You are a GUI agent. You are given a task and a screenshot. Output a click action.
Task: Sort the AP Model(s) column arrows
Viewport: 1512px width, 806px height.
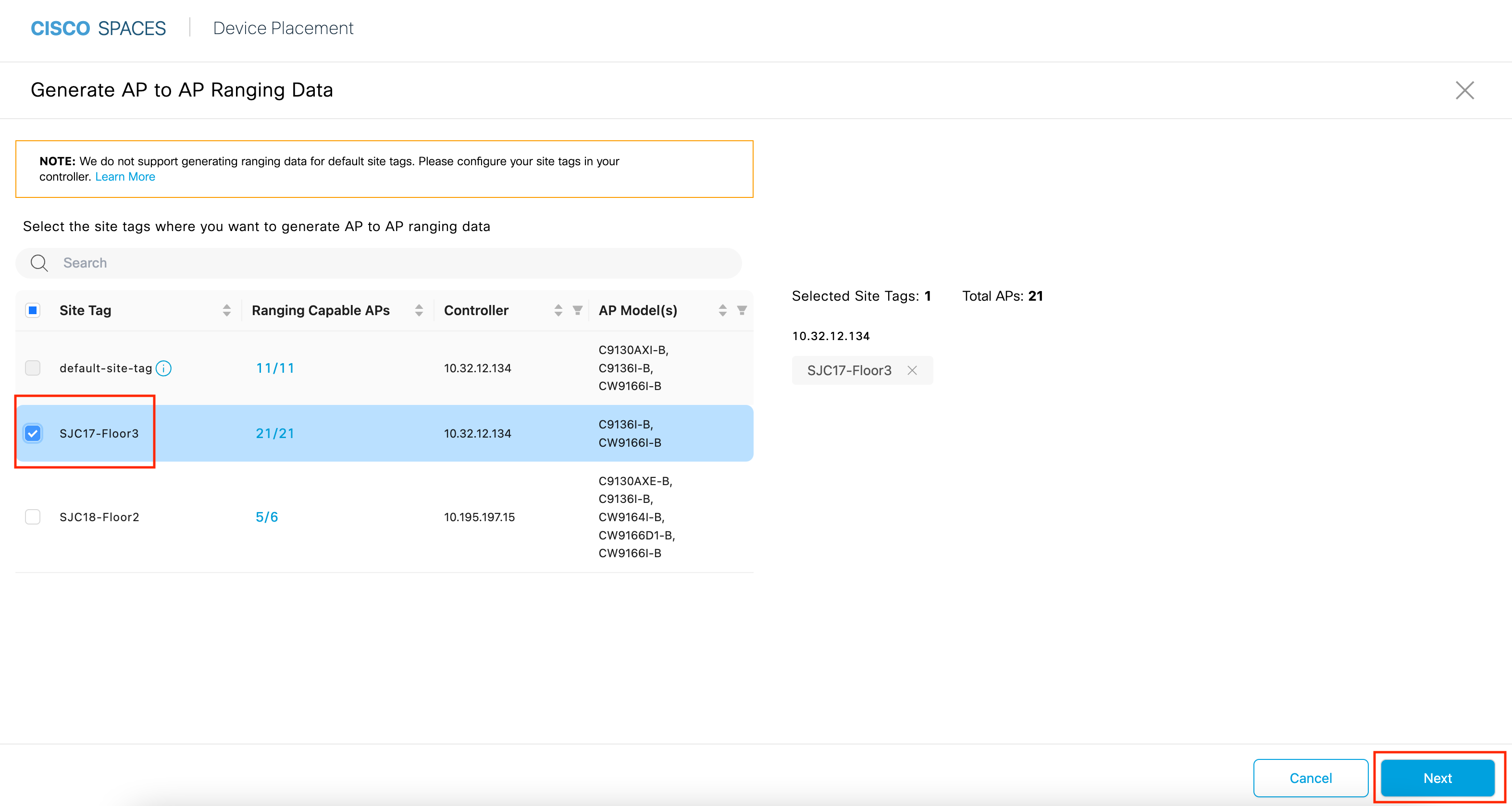(x=722, y=310)
